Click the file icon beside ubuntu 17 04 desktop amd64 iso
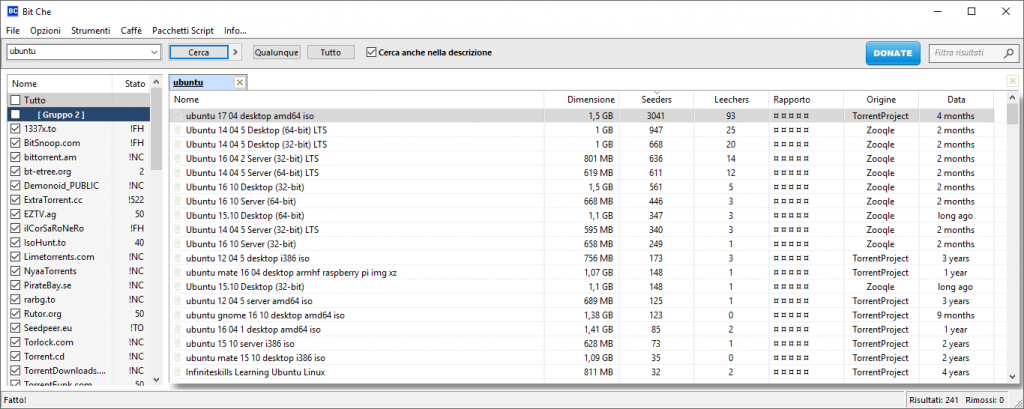1024x409 pixels. point(179,116)
